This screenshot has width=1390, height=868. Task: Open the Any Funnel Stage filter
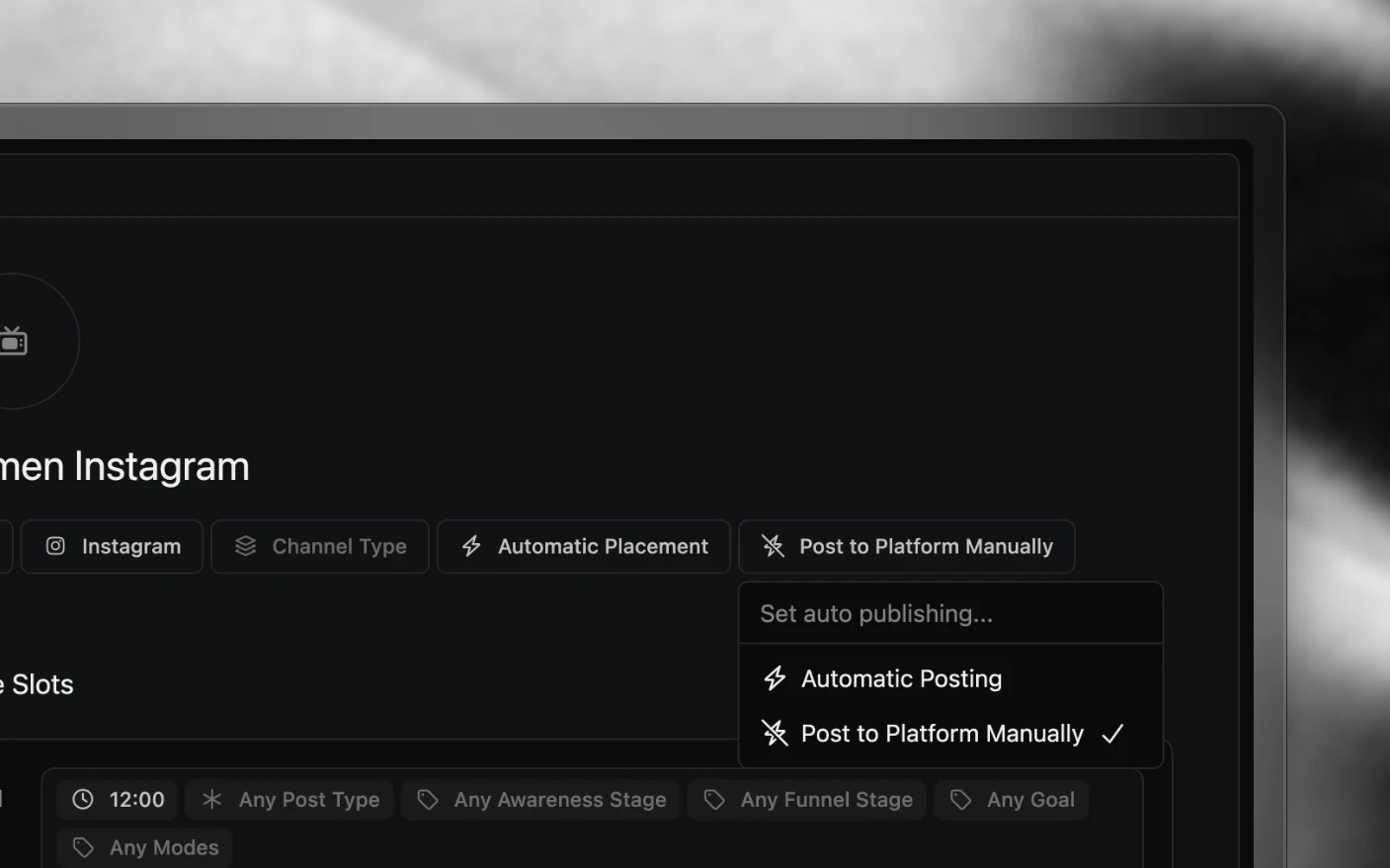pos(807,800)
